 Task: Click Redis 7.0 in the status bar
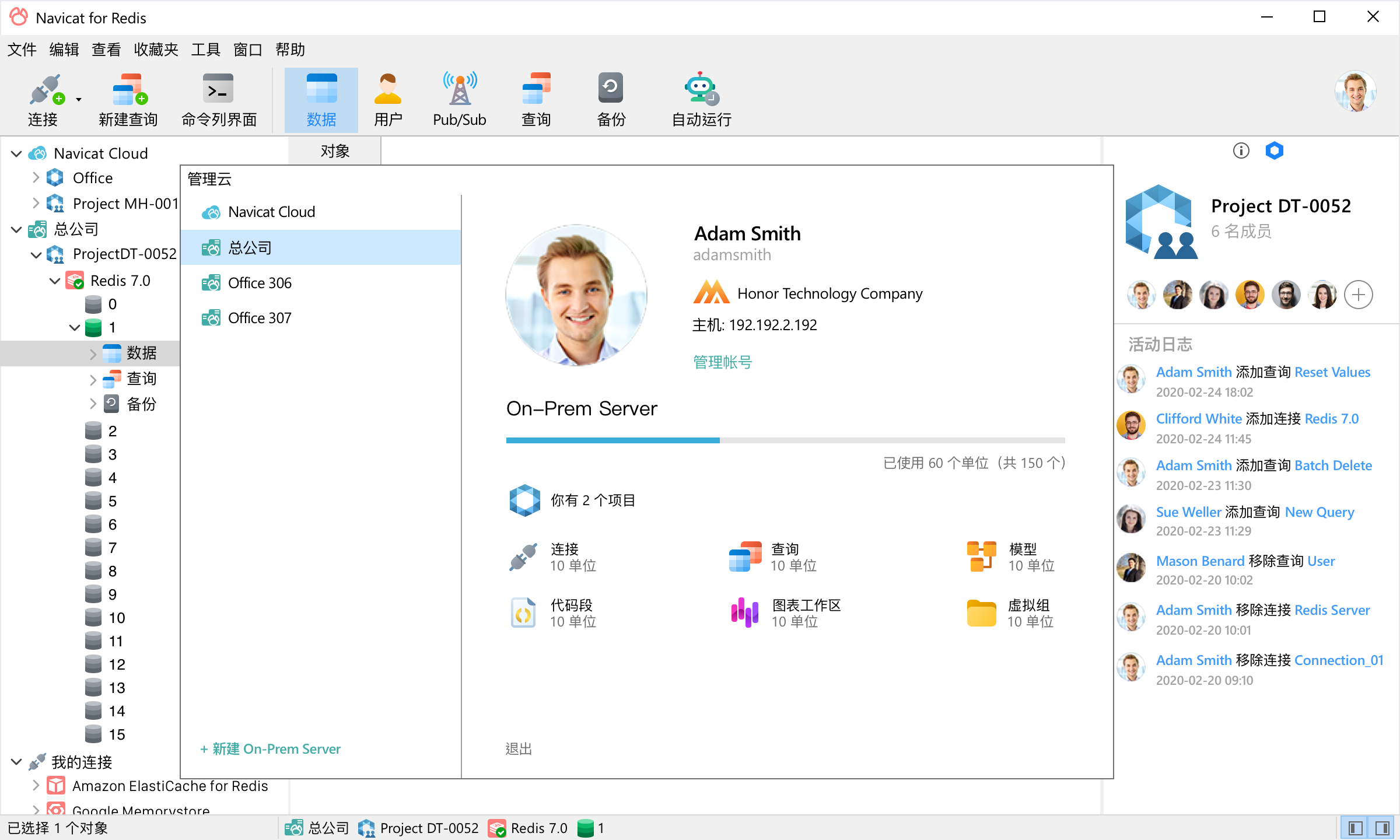coord(528,828)
